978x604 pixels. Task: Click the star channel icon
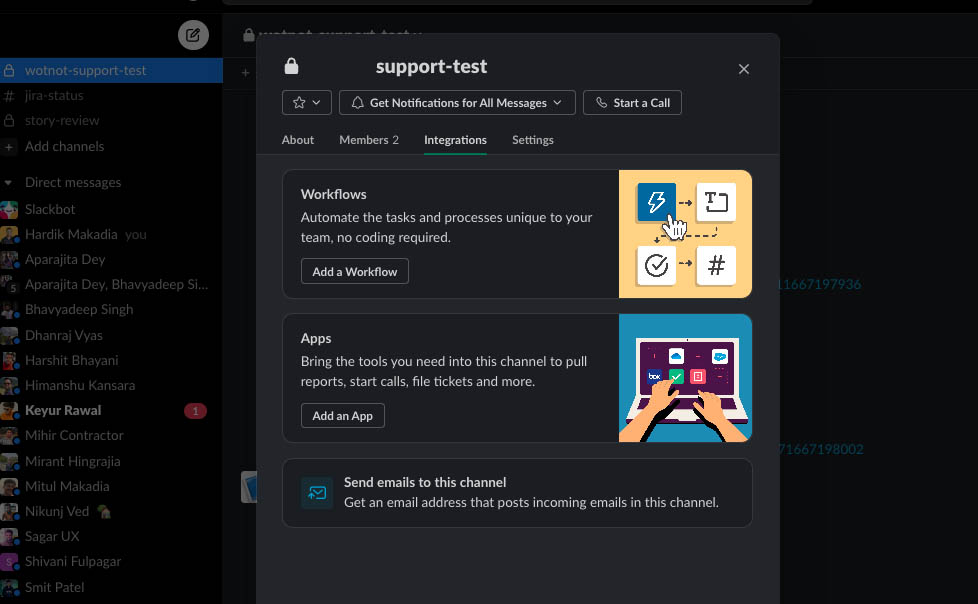click(298, 103)
